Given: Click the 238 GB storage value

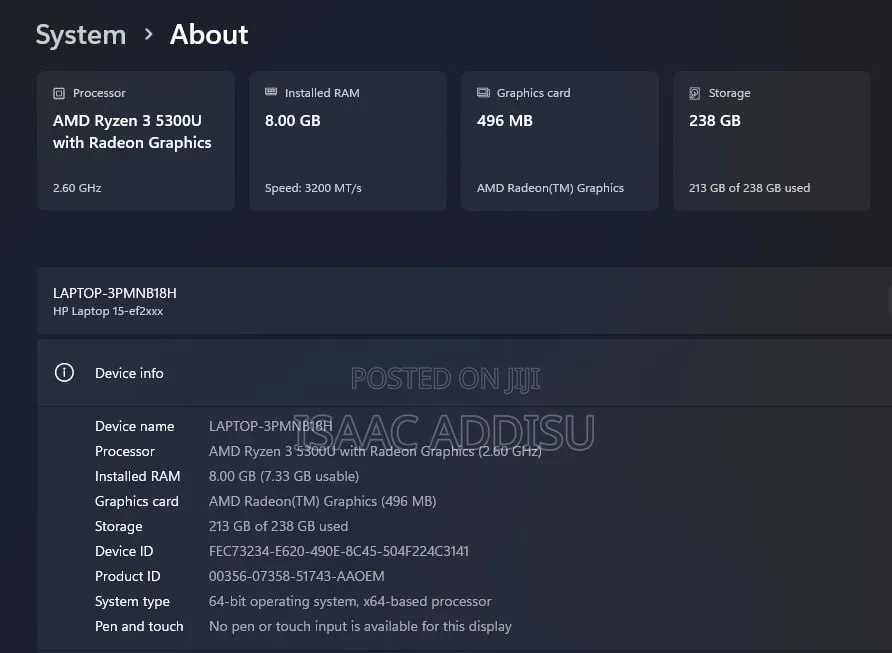Looking at the screenshot, I should coord(715,121).
